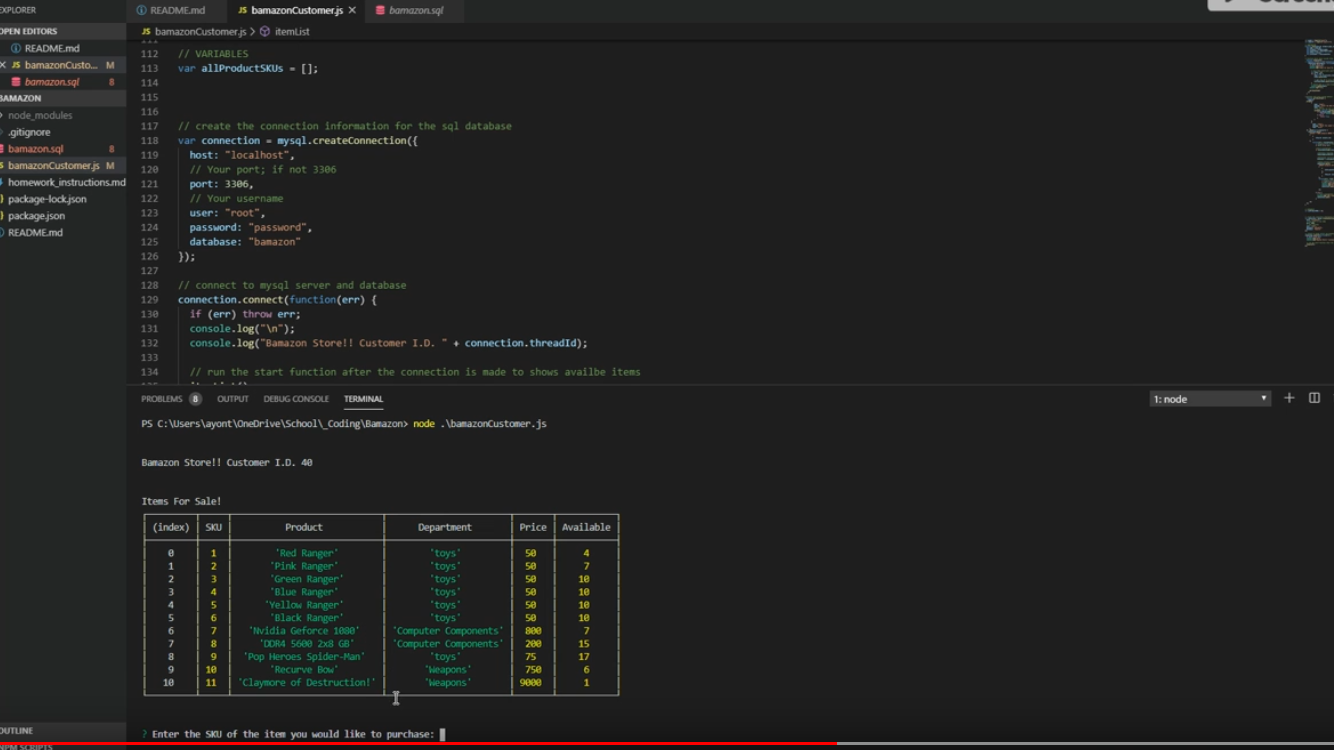Click 'Claymore of Destruction!' product cell
1334x750 pixels.
[307, 683]
